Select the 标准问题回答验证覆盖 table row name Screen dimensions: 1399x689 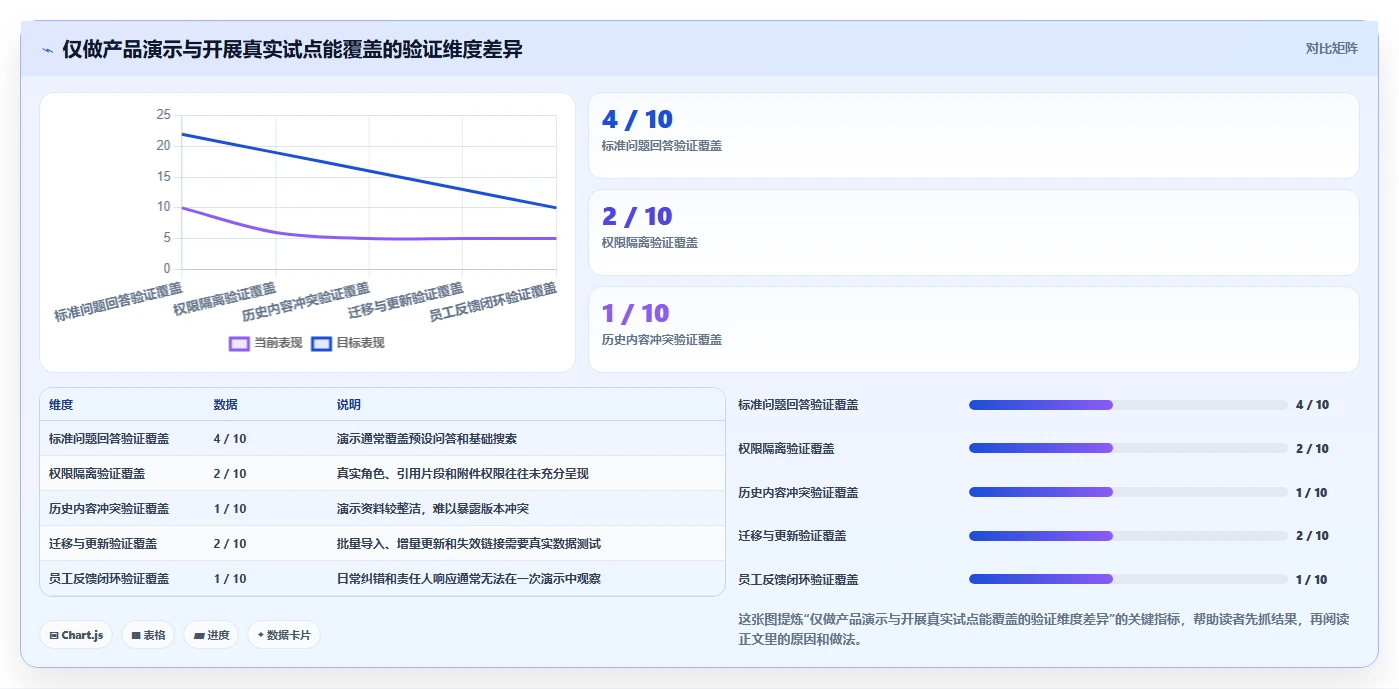pos(109,439)
